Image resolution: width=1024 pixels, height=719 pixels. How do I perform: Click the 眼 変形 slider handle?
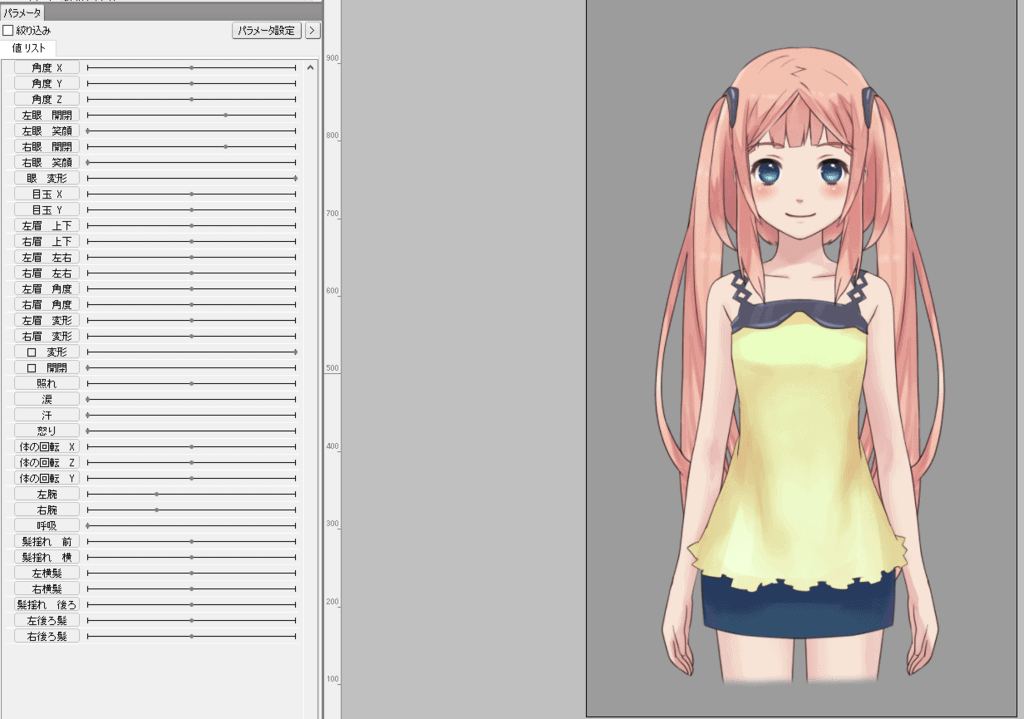point(295,178)
